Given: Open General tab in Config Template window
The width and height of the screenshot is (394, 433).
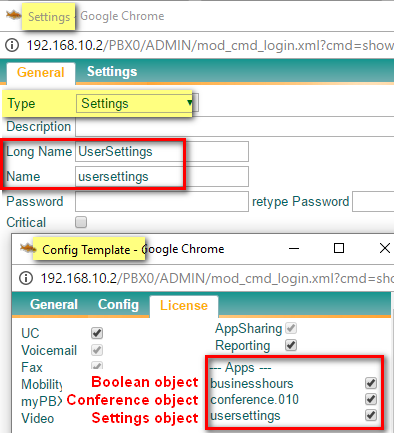Looking at the screenshot, I should [54, 304].
